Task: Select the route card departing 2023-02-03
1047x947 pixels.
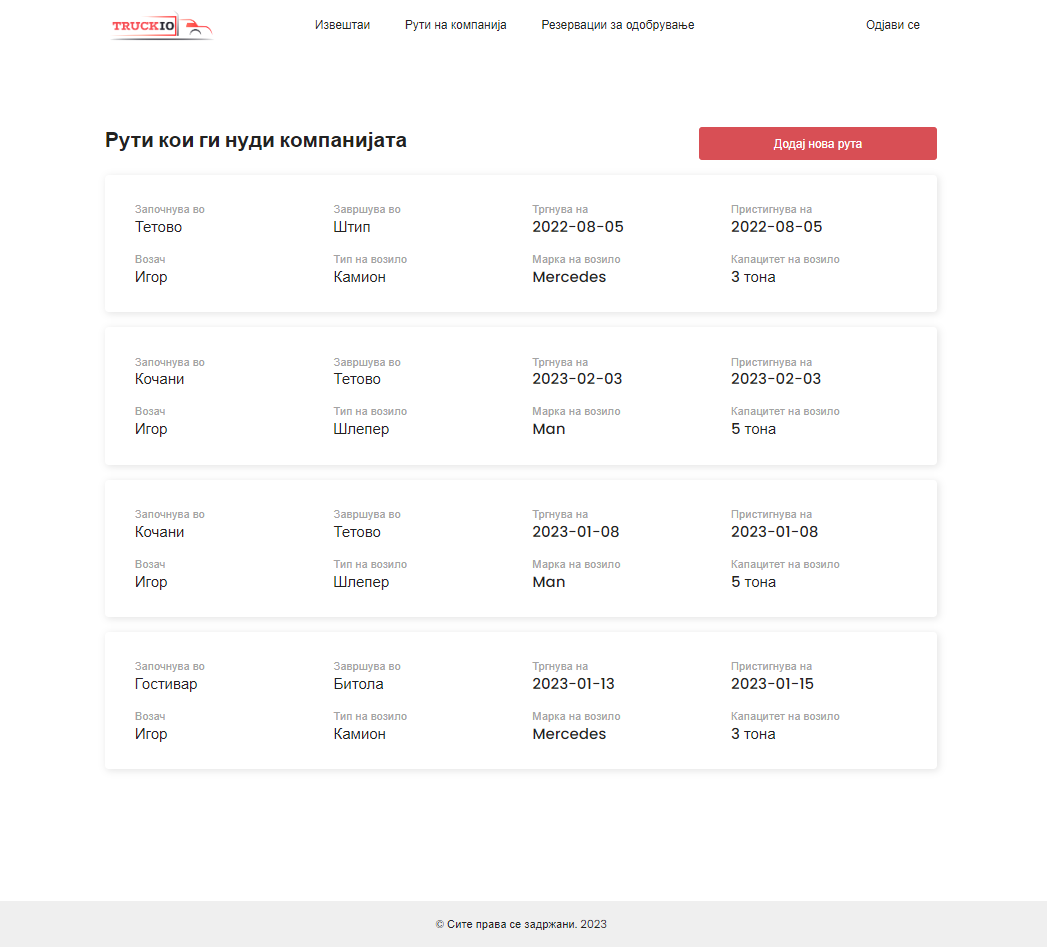Action: (520, 396)
